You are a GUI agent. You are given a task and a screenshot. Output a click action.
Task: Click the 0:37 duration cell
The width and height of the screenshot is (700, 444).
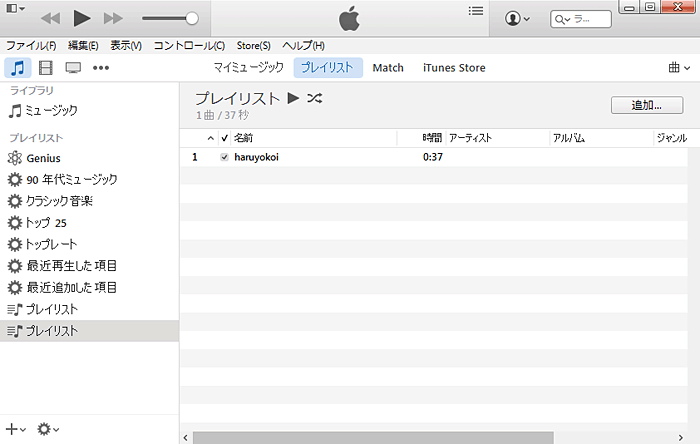(x=433, y=157)
